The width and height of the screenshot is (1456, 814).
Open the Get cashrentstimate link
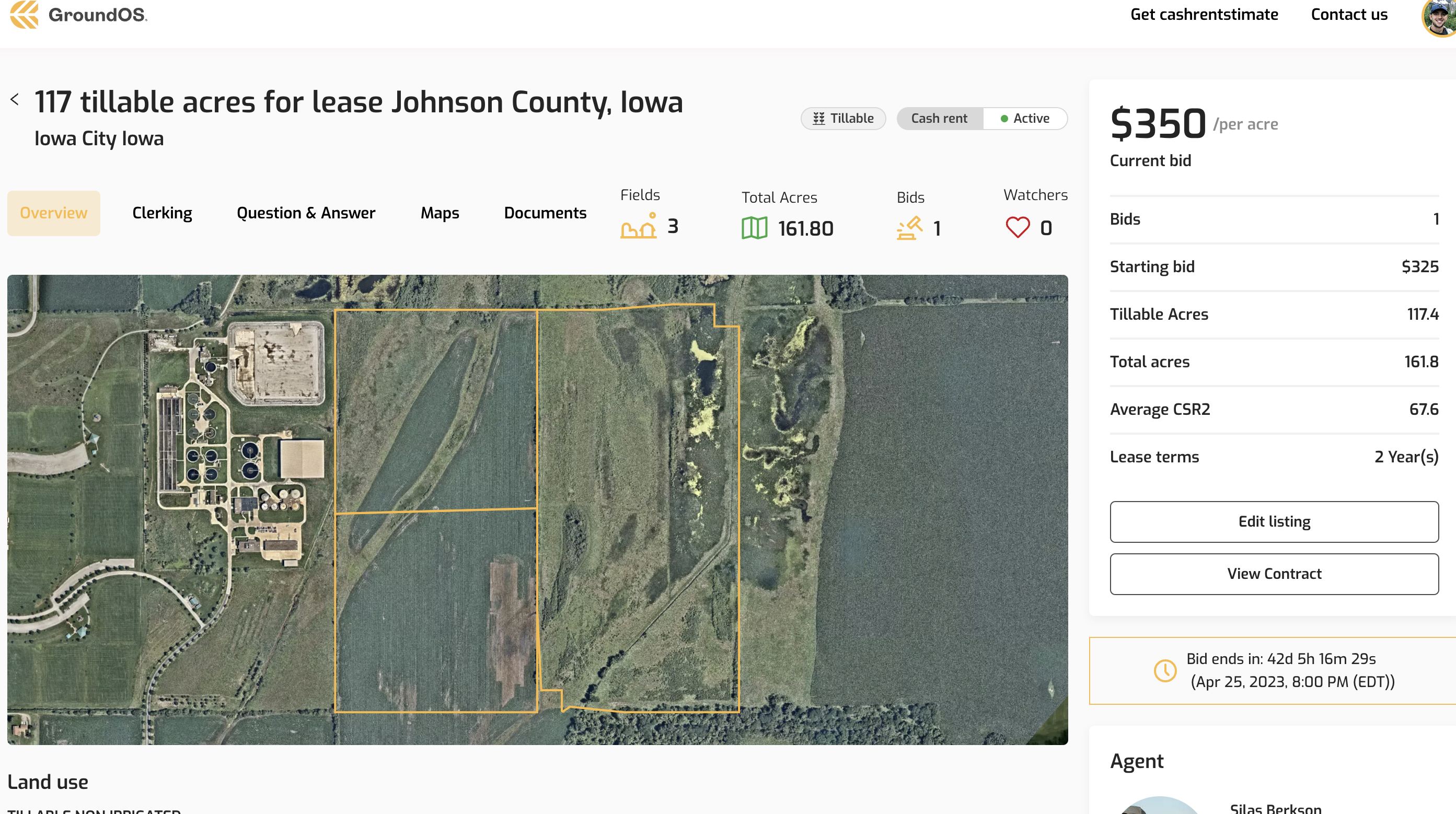pyautogui.click(x=1204, y=15)
